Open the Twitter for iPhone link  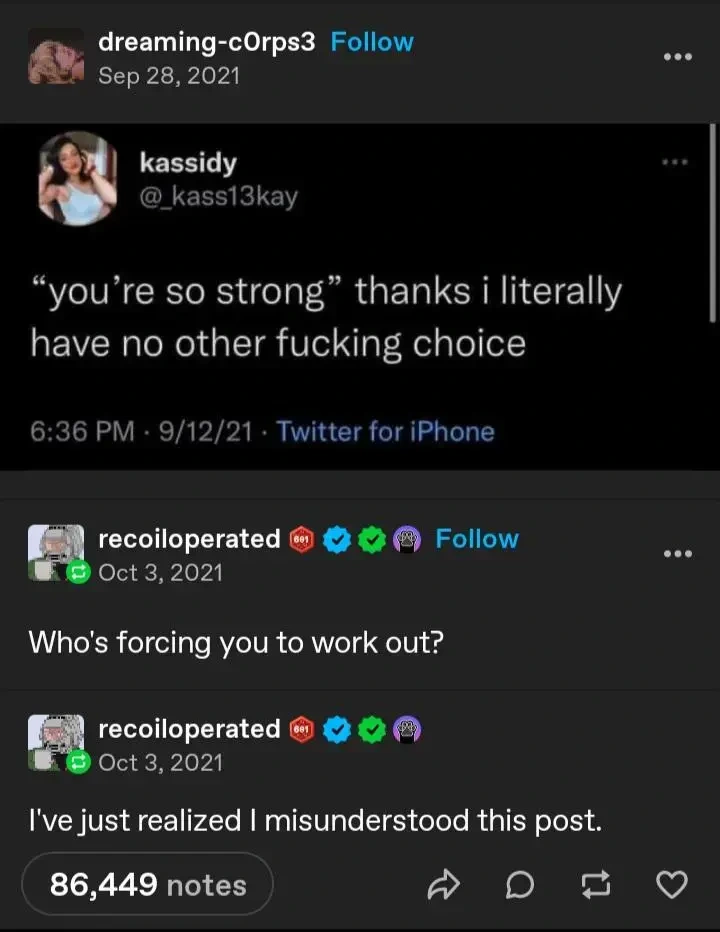click(385, 432)
